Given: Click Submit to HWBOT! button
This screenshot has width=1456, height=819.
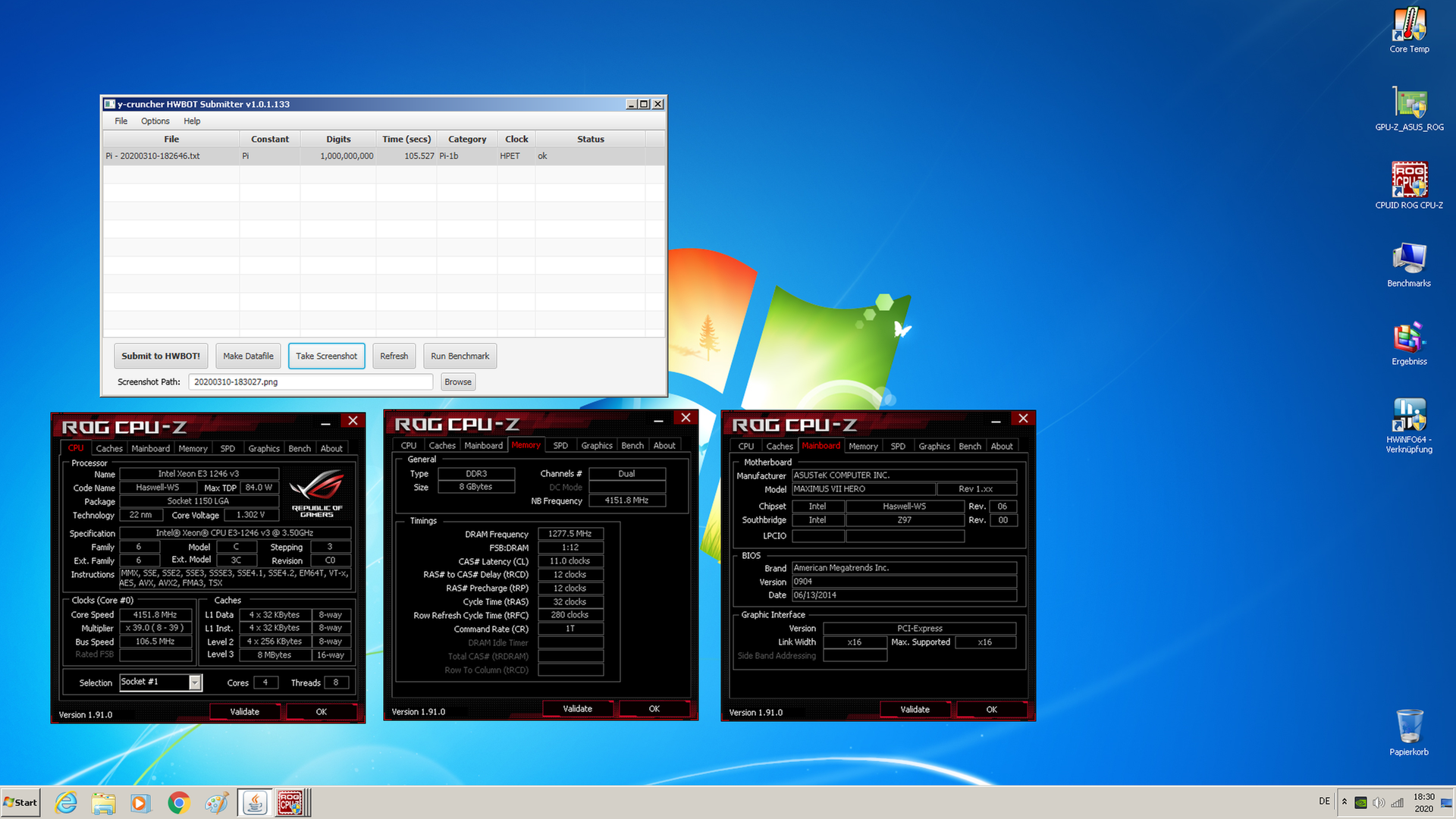Looking at the screenshot, I should [x=161, y=356].
